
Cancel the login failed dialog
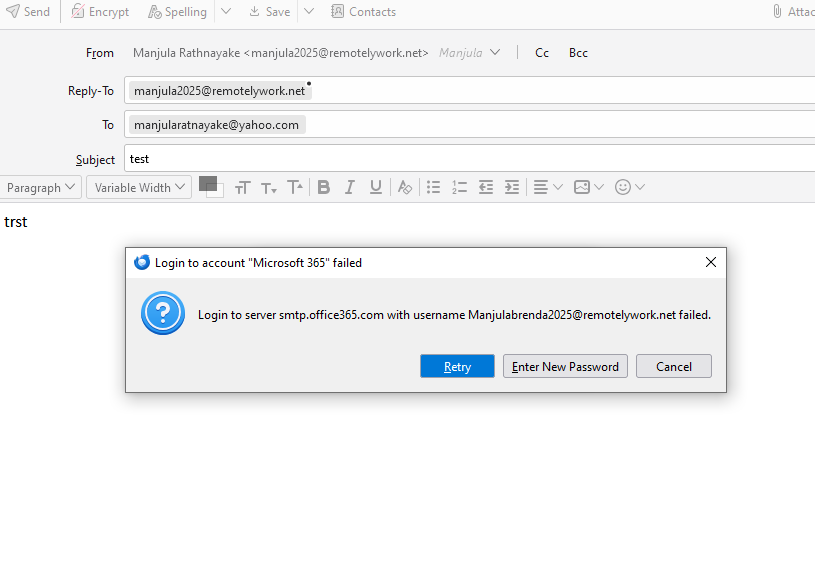[x=674, y=366]
